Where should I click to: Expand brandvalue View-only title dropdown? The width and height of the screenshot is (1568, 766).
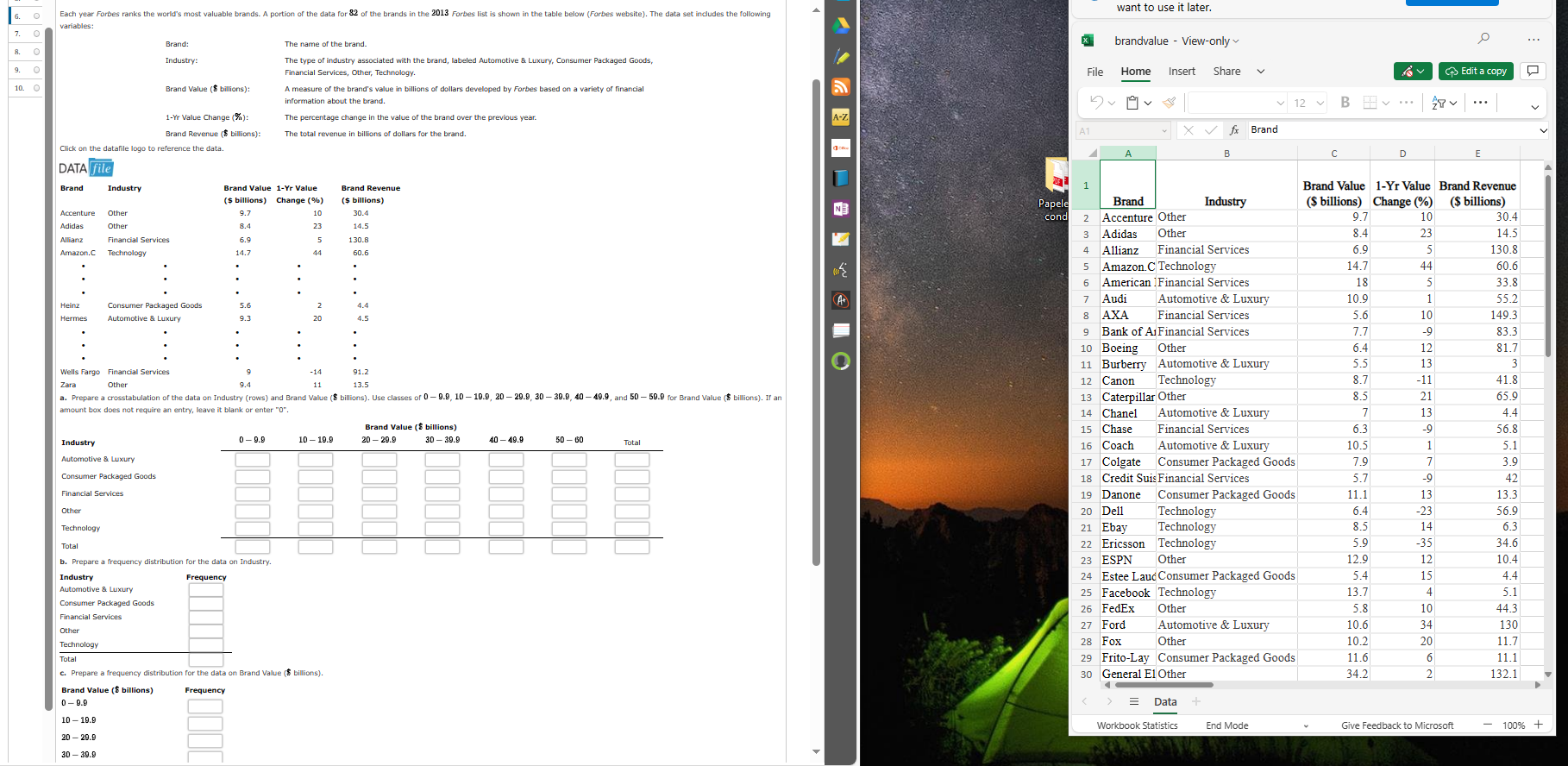click(x=1236, y=41)
